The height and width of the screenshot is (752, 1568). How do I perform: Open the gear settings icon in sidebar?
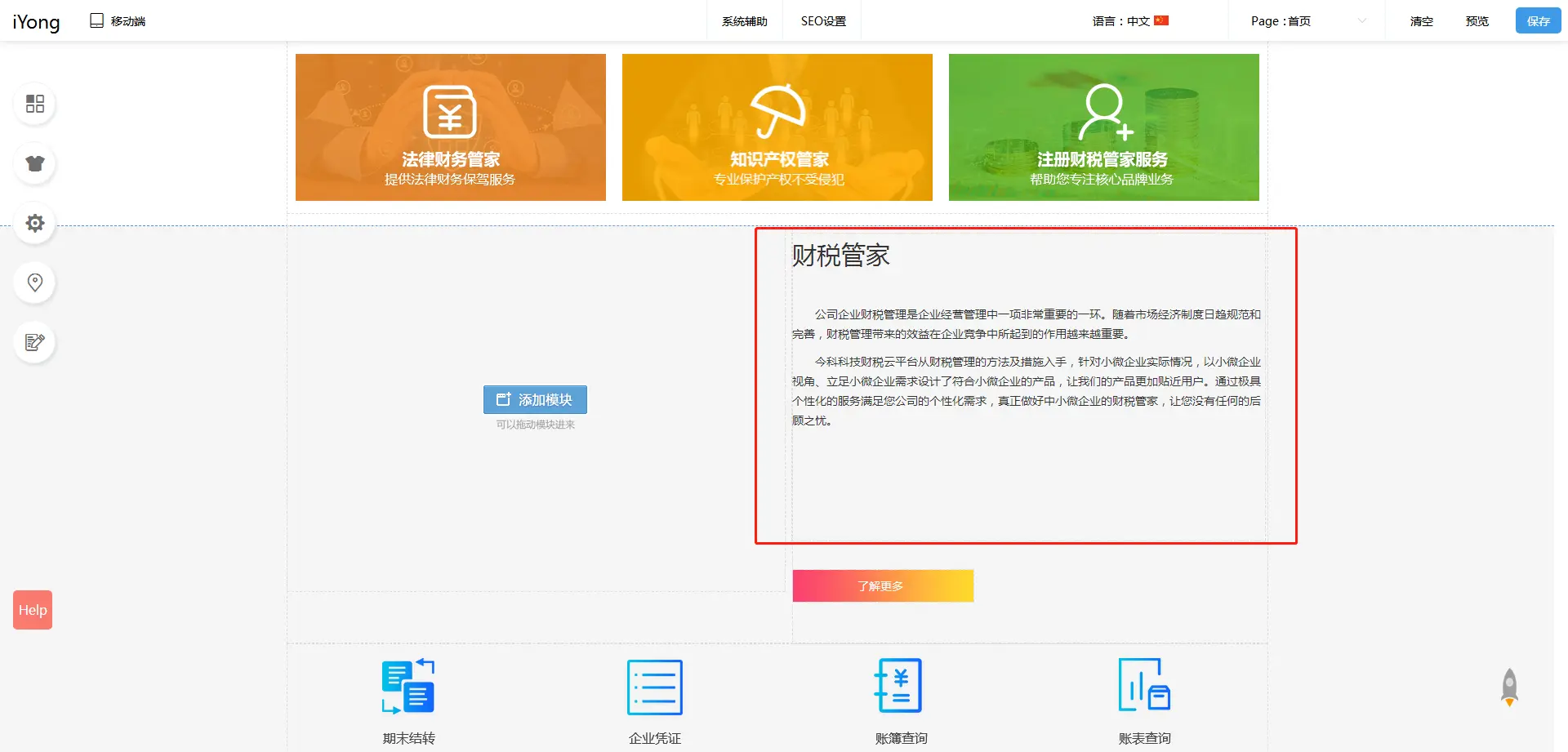click(x=34, y=223)
